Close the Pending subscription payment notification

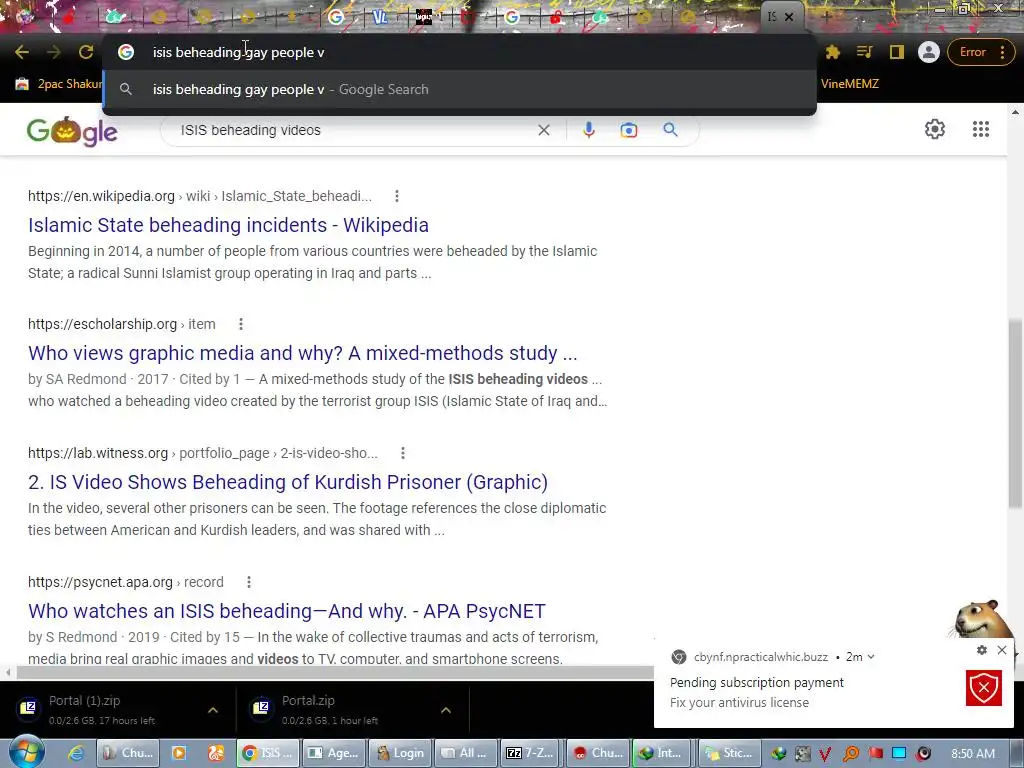(1002, 650)
